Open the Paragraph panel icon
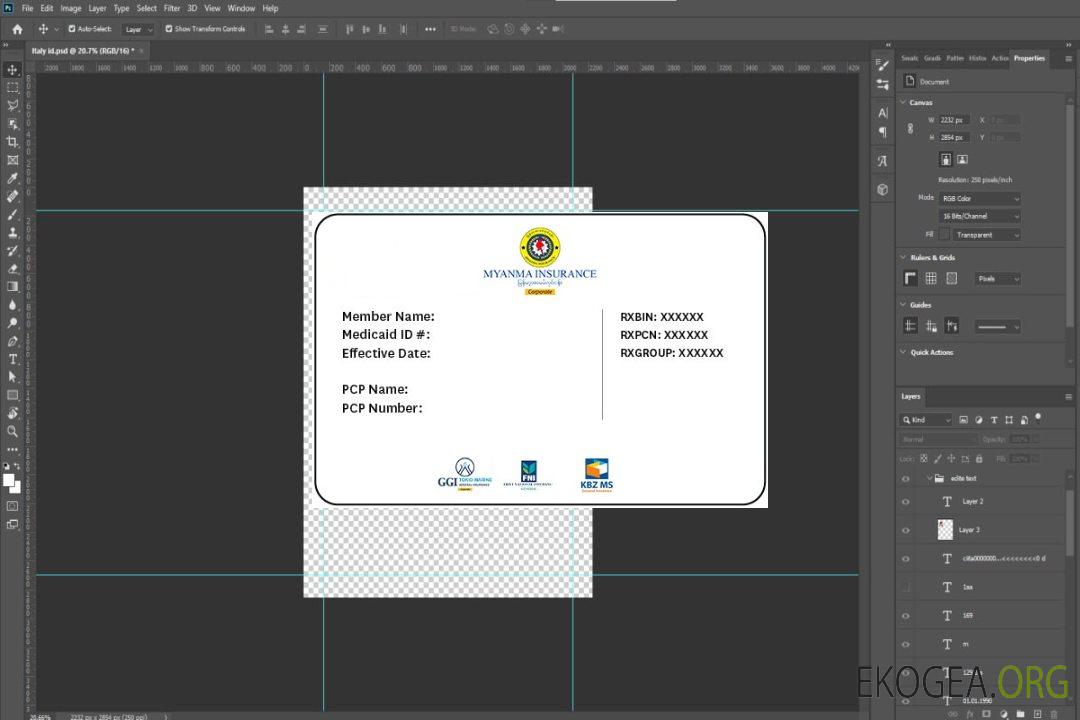 pos(882,132)
